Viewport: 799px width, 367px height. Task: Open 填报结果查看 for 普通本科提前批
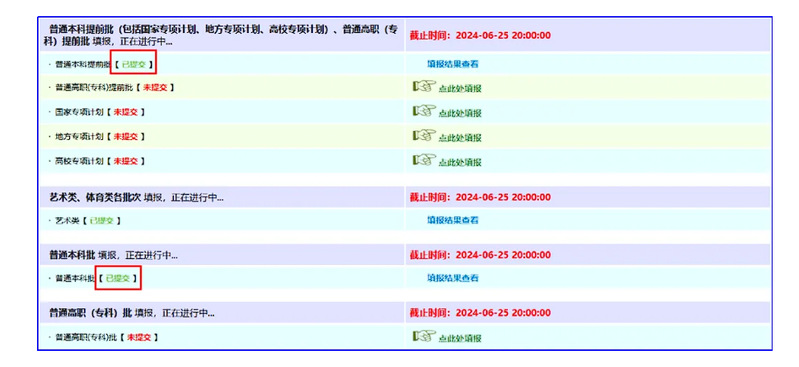point(452,64)
